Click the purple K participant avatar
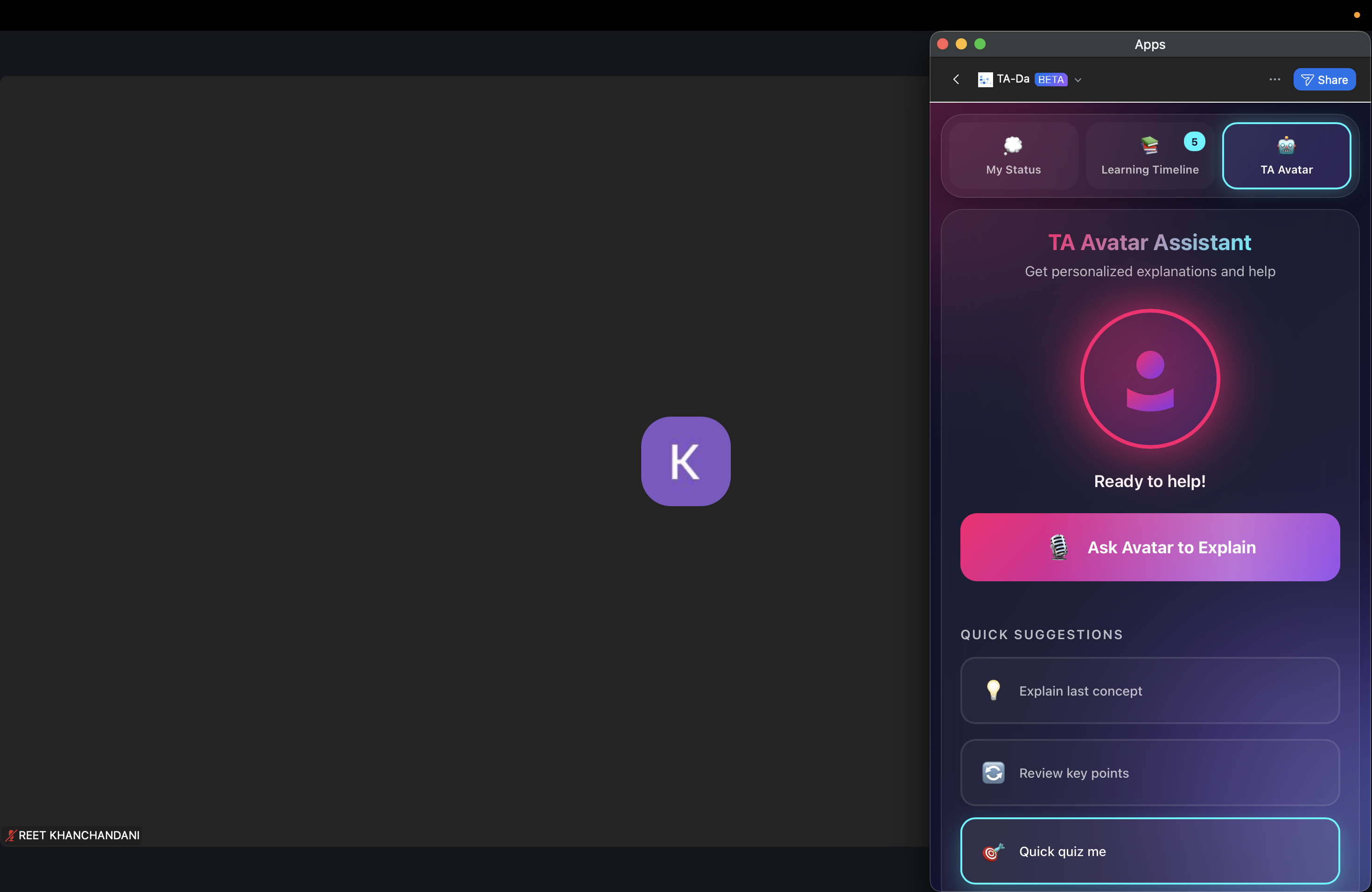Screen dimensions: 1372x892 point(686,461)
